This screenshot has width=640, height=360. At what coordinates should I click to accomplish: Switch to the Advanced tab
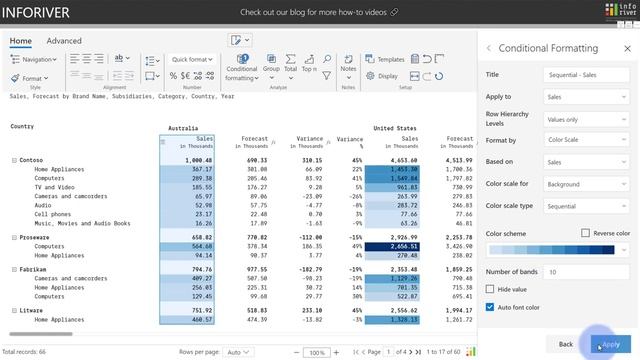tap(64, 41)
